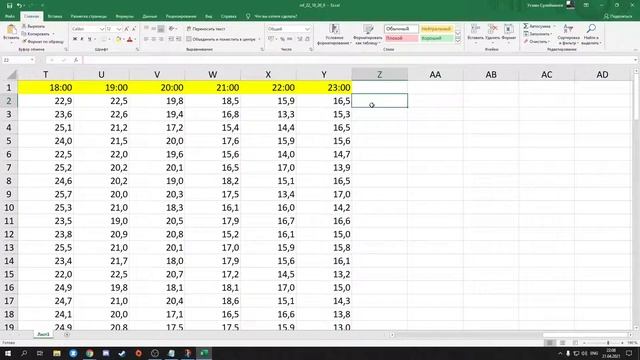Switch to the Formulas (Формулы) tab

click(x=124, y=16)
